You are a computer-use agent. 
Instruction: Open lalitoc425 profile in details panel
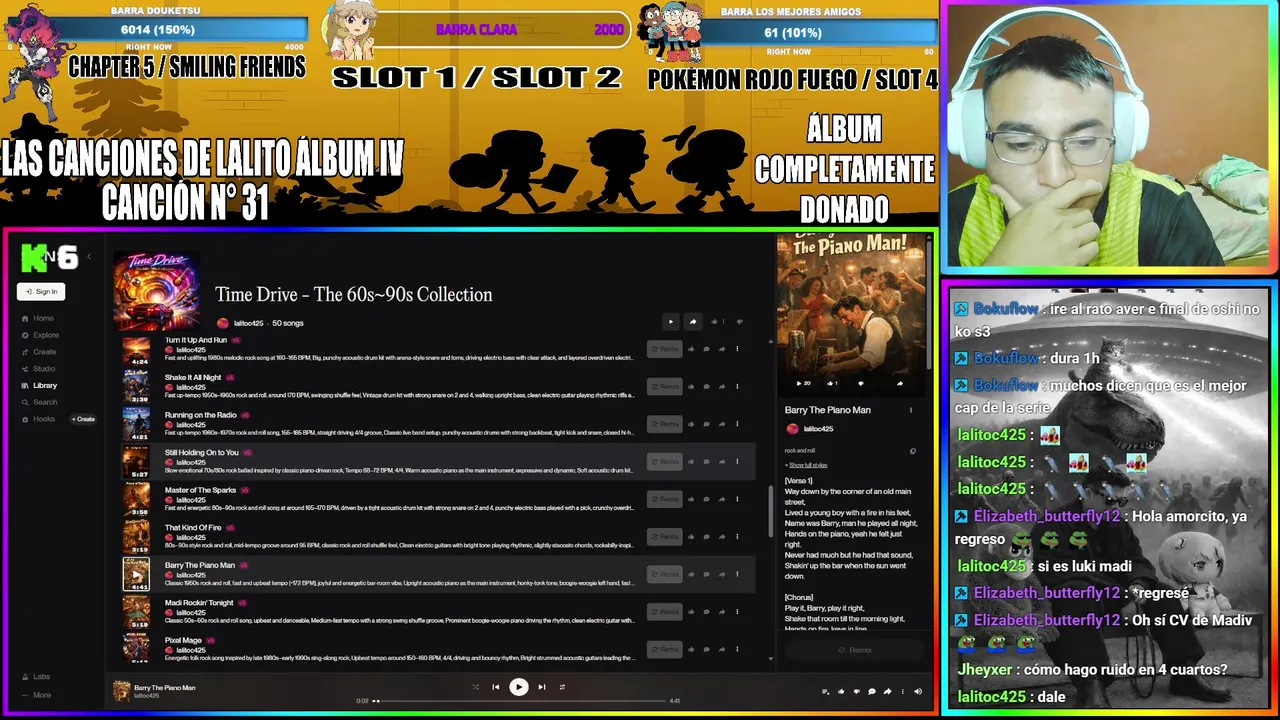(x=809, y=429)
